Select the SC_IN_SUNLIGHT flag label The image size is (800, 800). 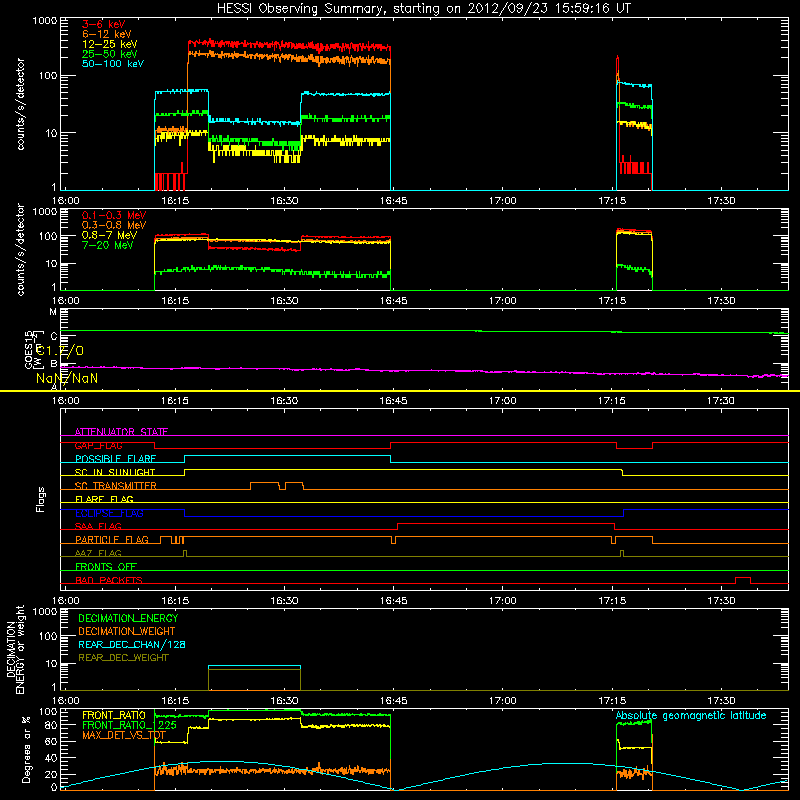point(115,472)
